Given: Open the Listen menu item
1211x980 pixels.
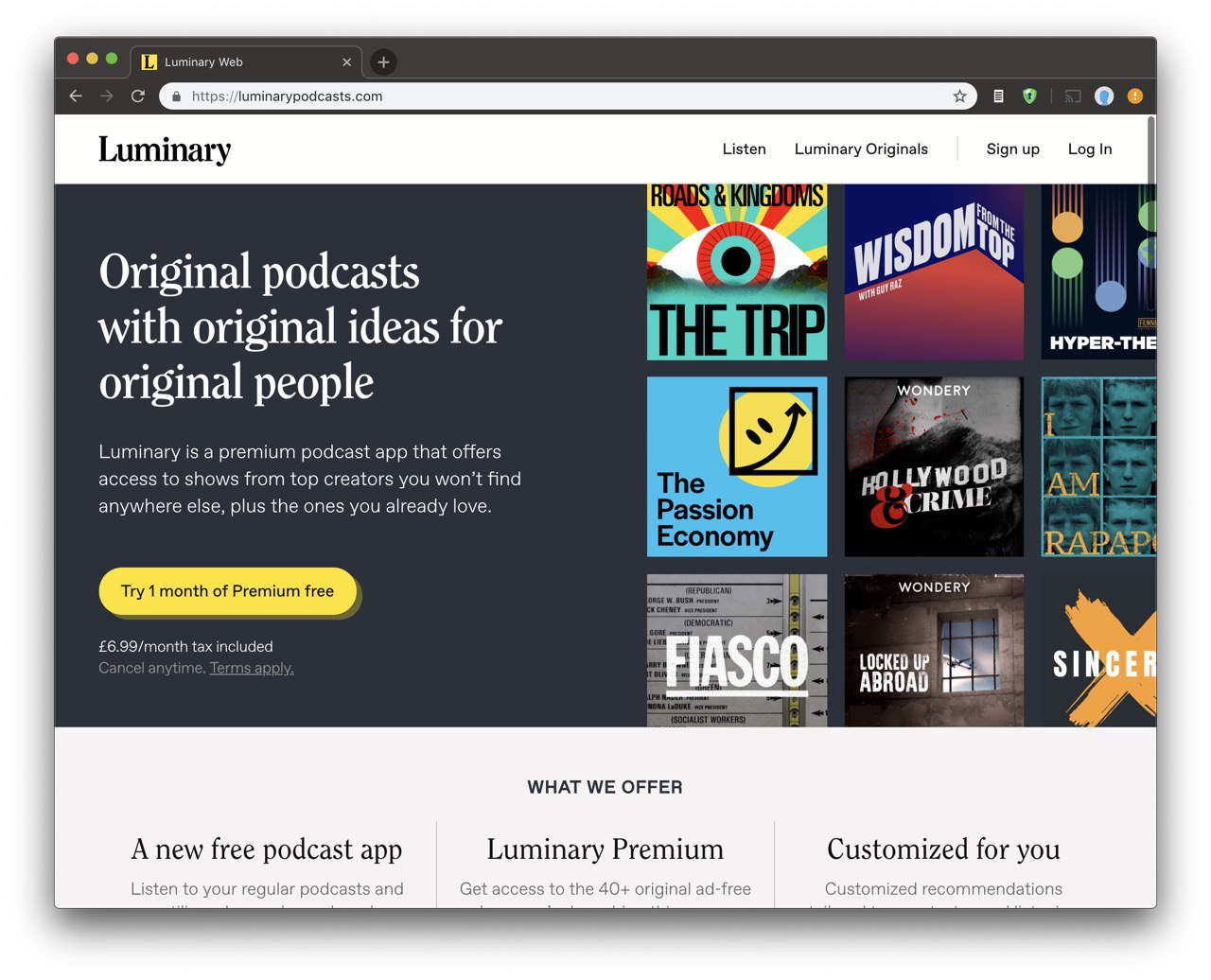Looking at the screenshot, I should pos(745,149).
